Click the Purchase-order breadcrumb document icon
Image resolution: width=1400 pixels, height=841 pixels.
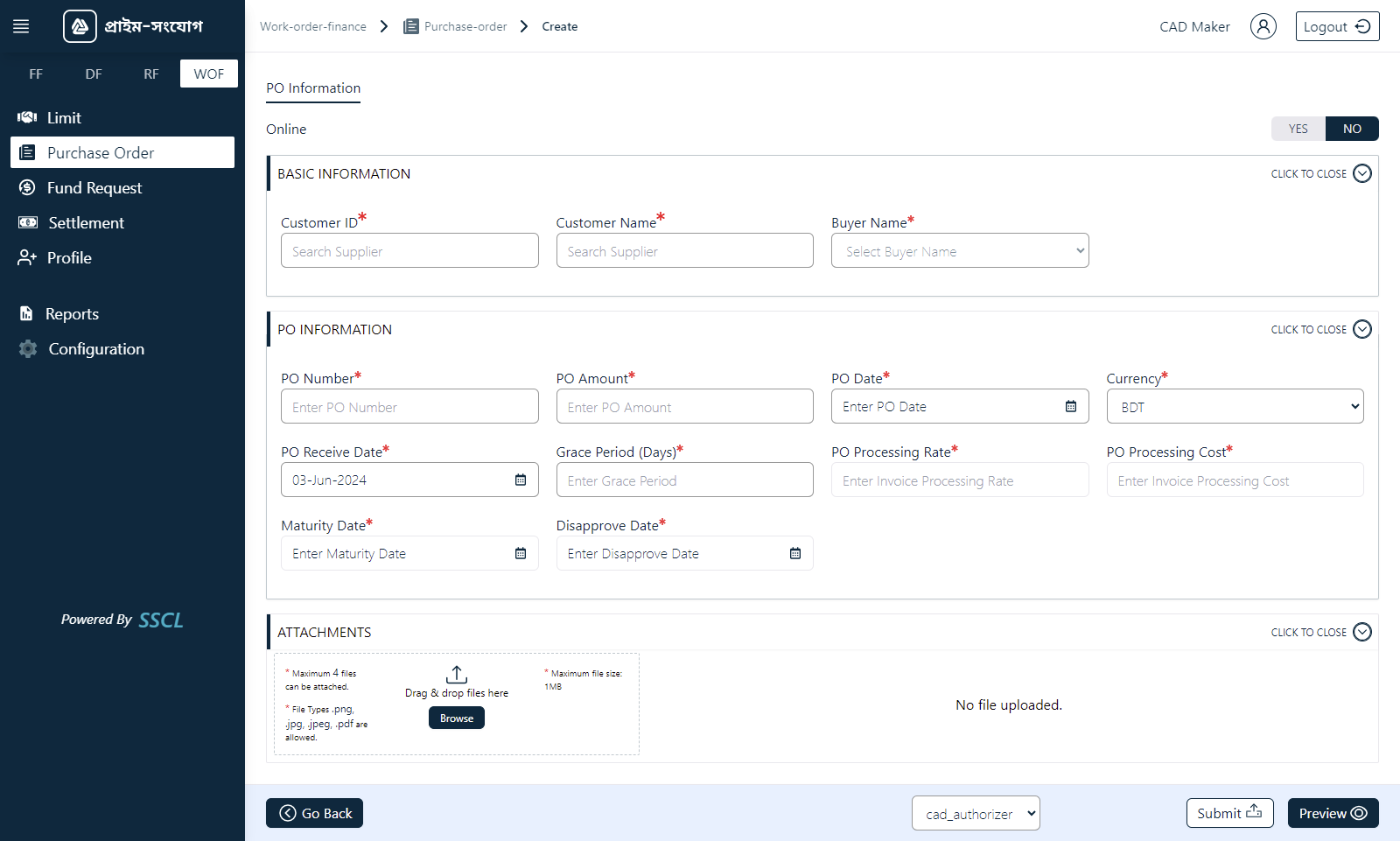tap(411, 26)
